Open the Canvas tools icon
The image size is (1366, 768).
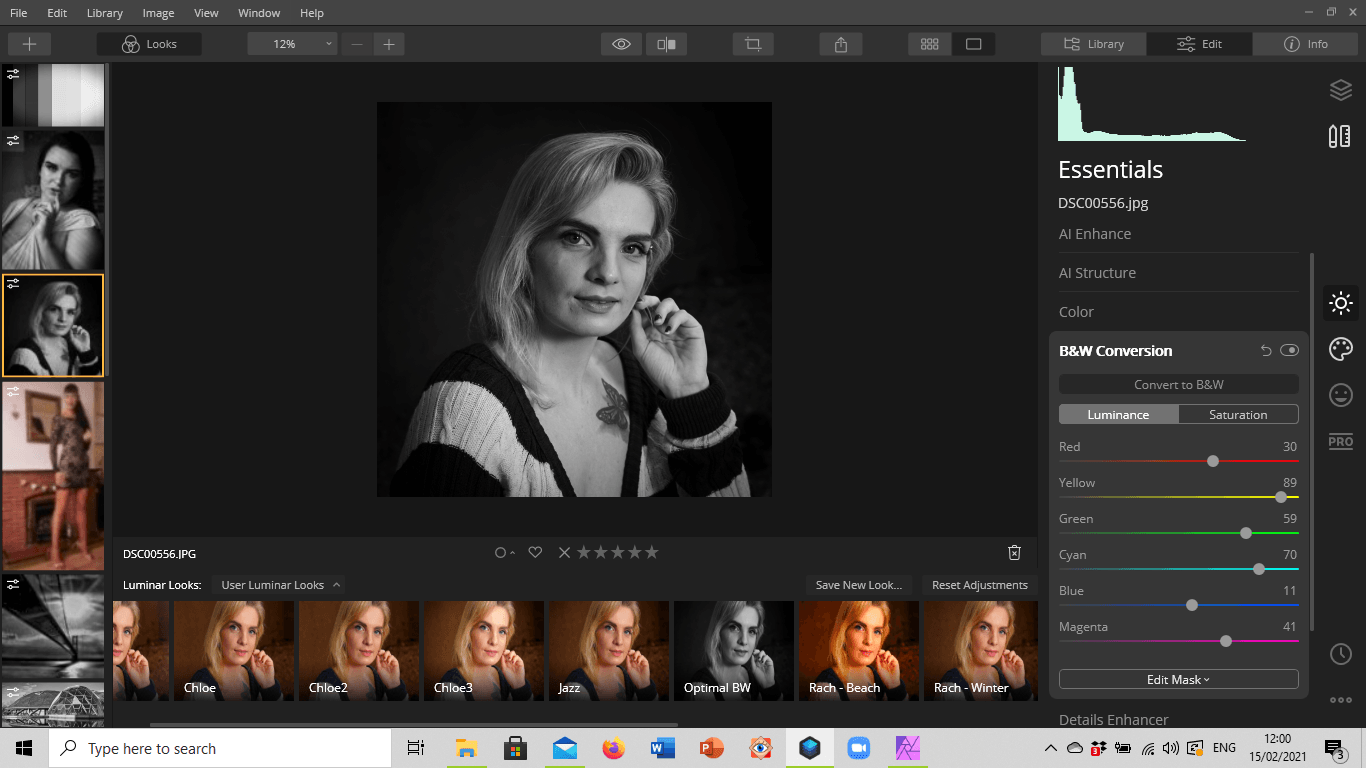tap(1340, 136)
